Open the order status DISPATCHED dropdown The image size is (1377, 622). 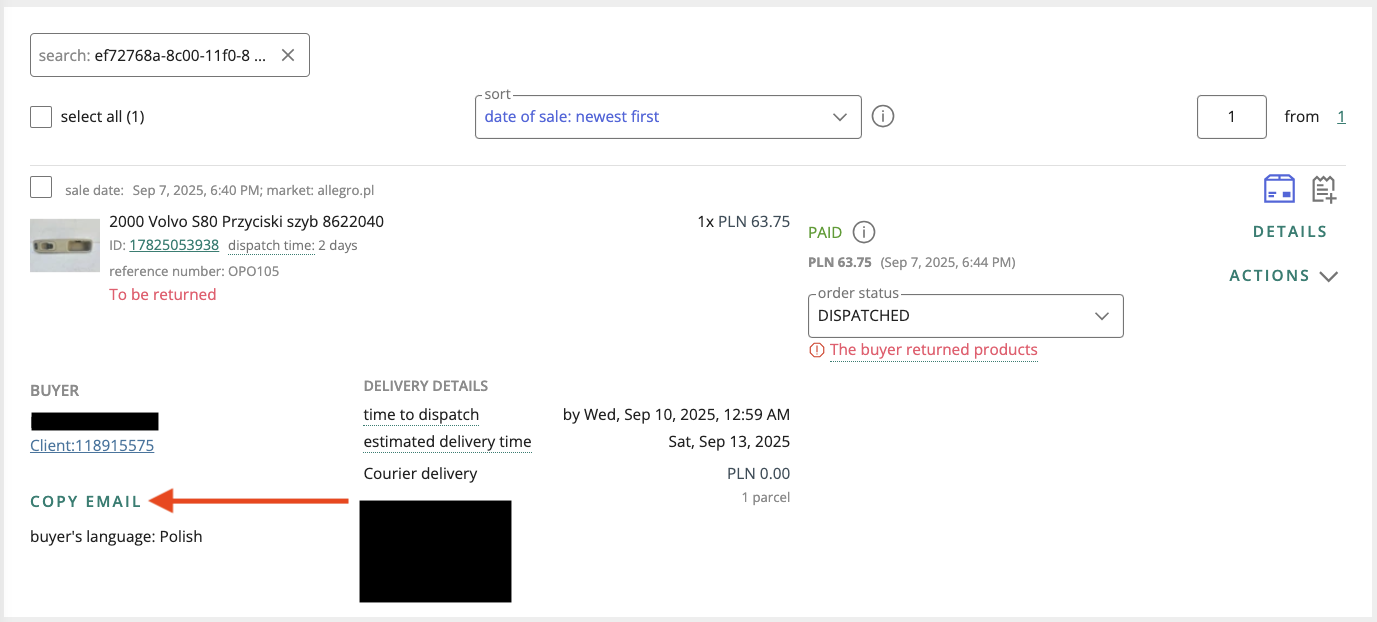(965, 316)
